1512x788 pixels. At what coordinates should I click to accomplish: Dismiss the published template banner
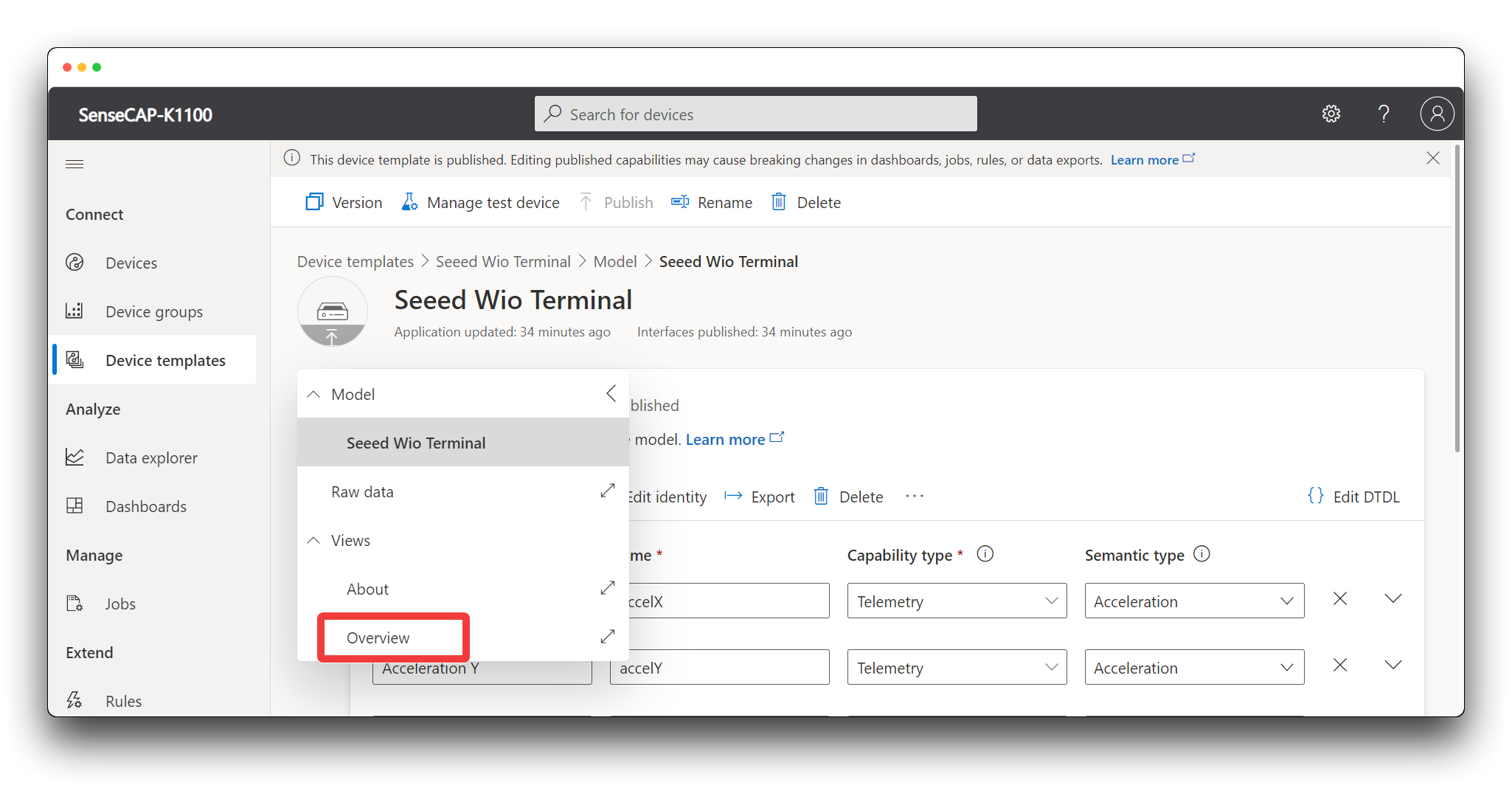point(1432,159)
